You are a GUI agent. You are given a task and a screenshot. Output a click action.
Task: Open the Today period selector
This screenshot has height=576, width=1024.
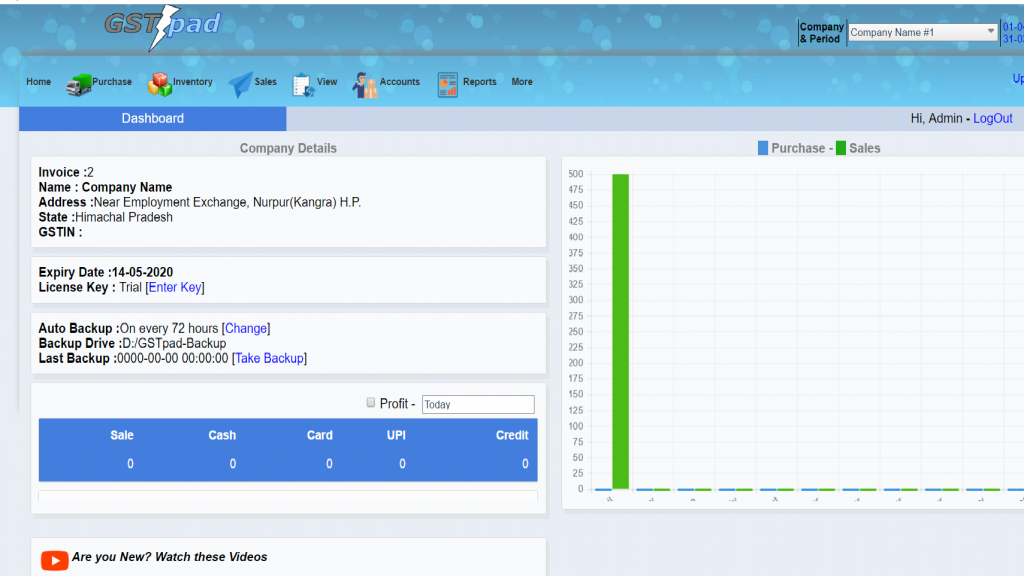tap(478, 404)
